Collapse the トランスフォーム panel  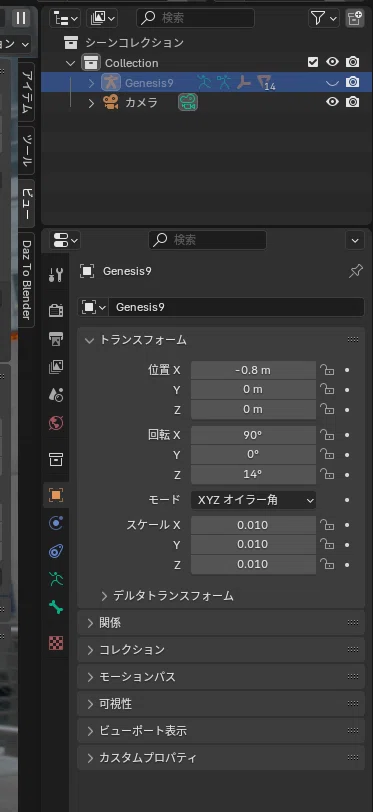[x=90, y=340]
